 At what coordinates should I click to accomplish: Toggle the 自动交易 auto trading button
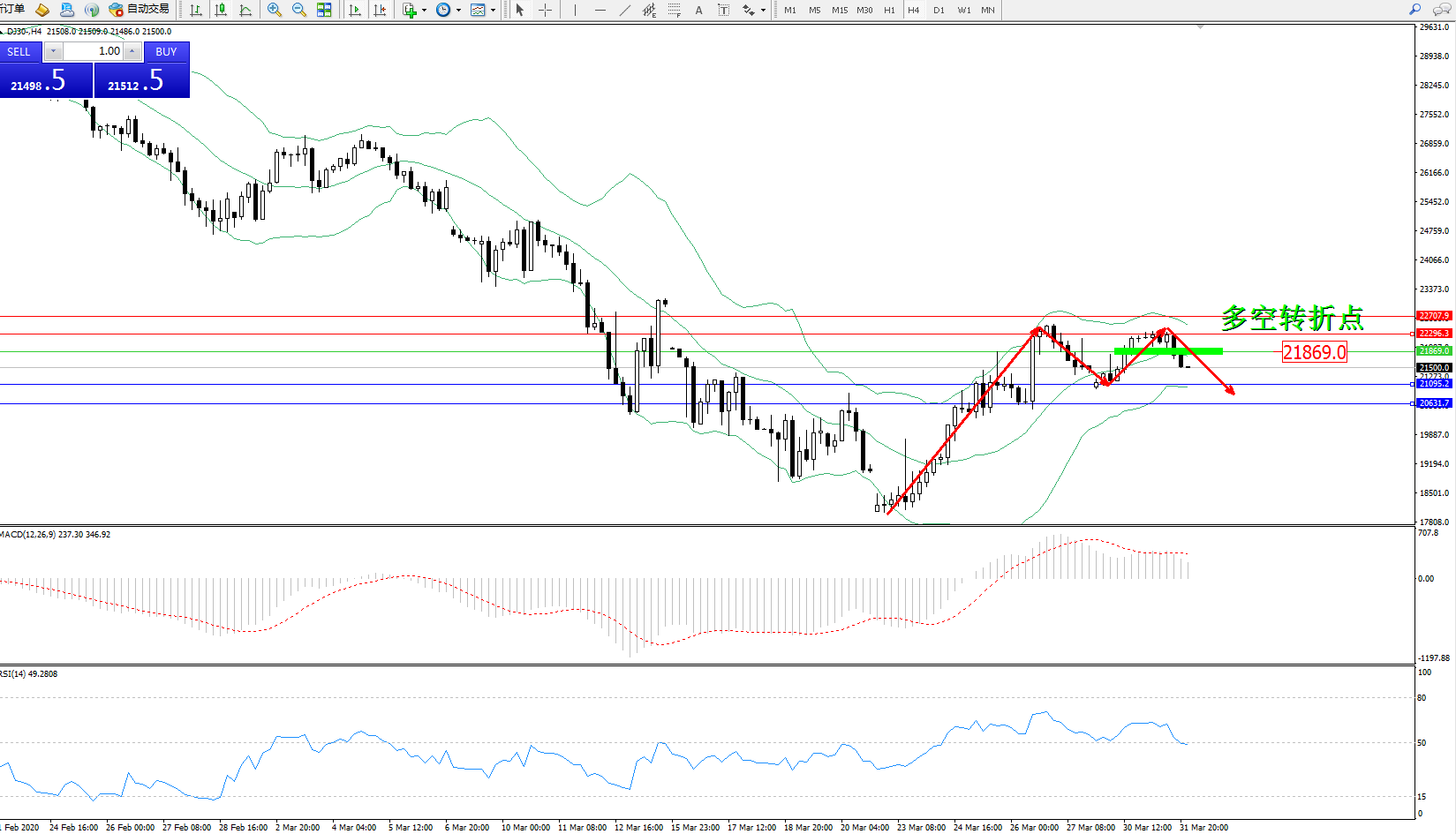click(x=139, y=10)
